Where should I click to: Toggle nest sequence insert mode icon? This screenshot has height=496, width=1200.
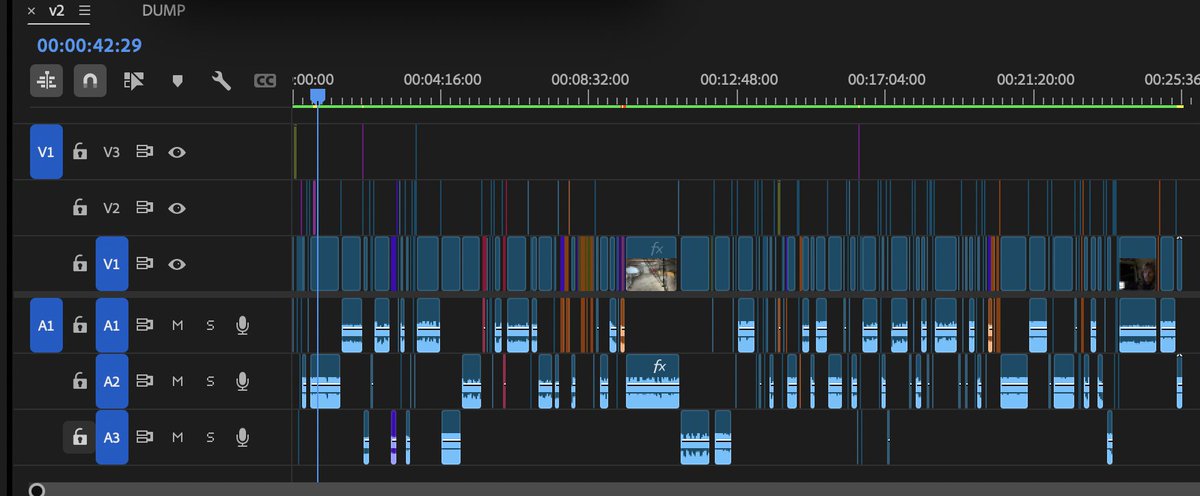[x=46, y=80]
